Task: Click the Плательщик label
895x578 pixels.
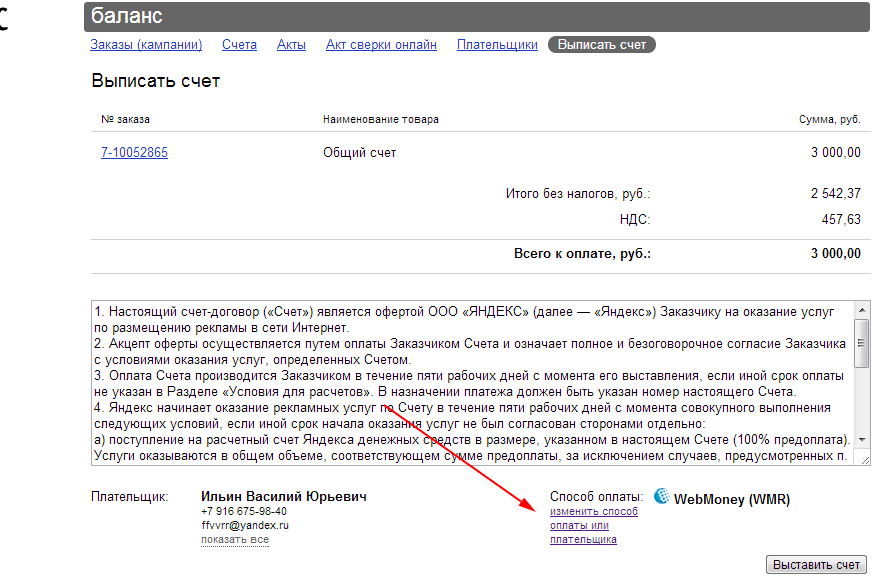Action: 130,496
